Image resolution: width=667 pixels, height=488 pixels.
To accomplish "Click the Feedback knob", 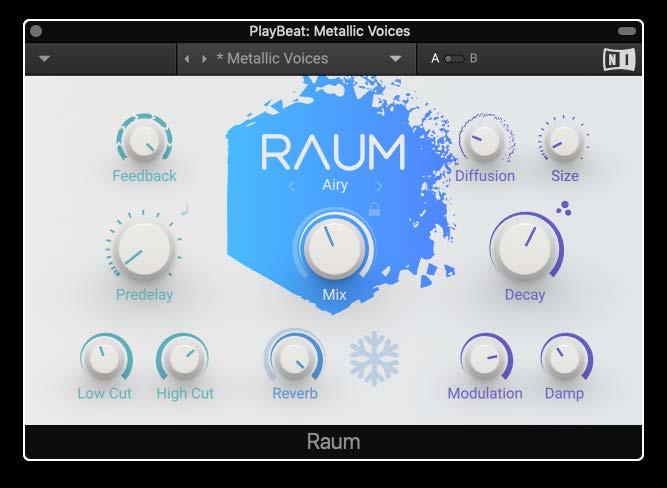I will click(144, 141).
